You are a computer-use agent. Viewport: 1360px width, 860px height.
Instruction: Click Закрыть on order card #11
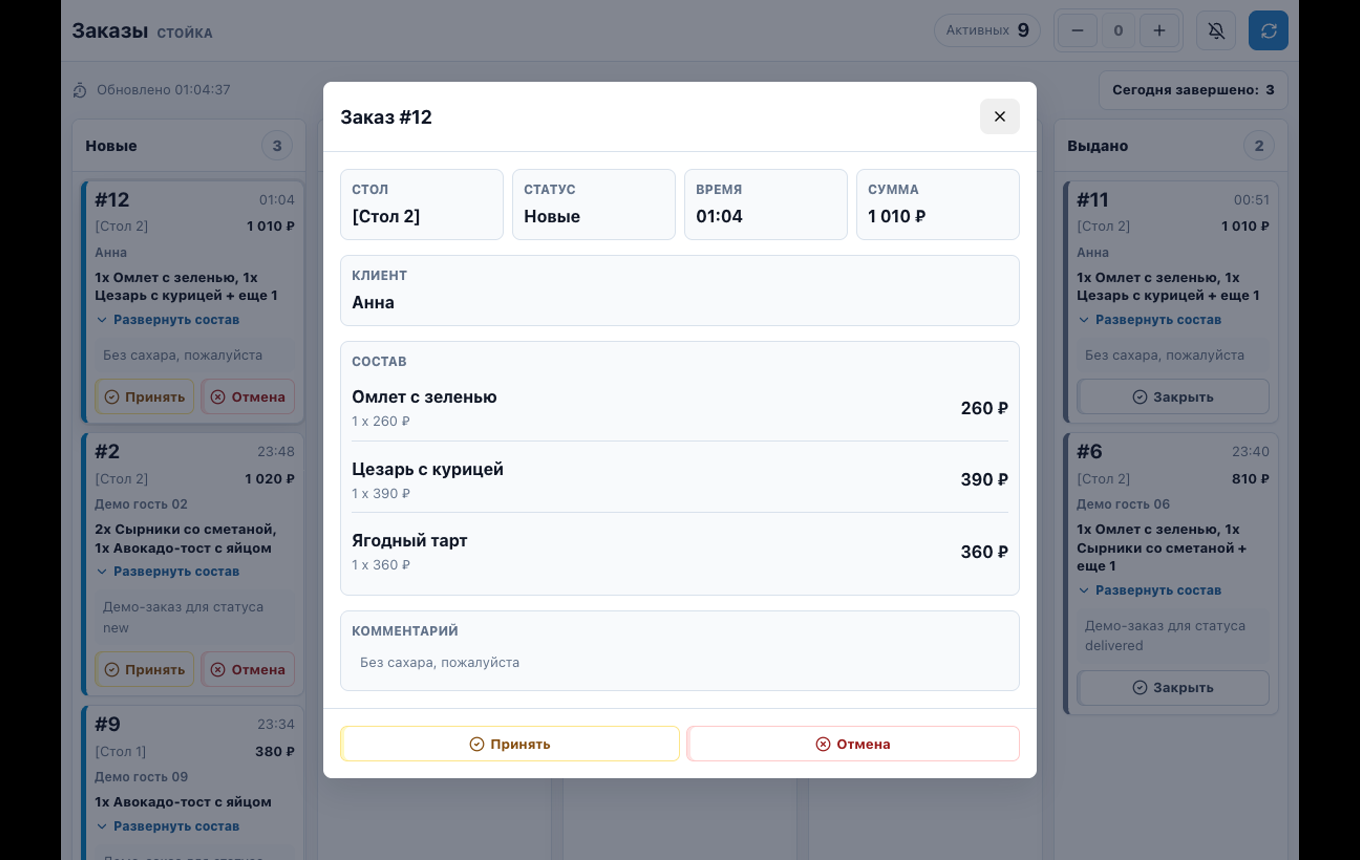1173,397
